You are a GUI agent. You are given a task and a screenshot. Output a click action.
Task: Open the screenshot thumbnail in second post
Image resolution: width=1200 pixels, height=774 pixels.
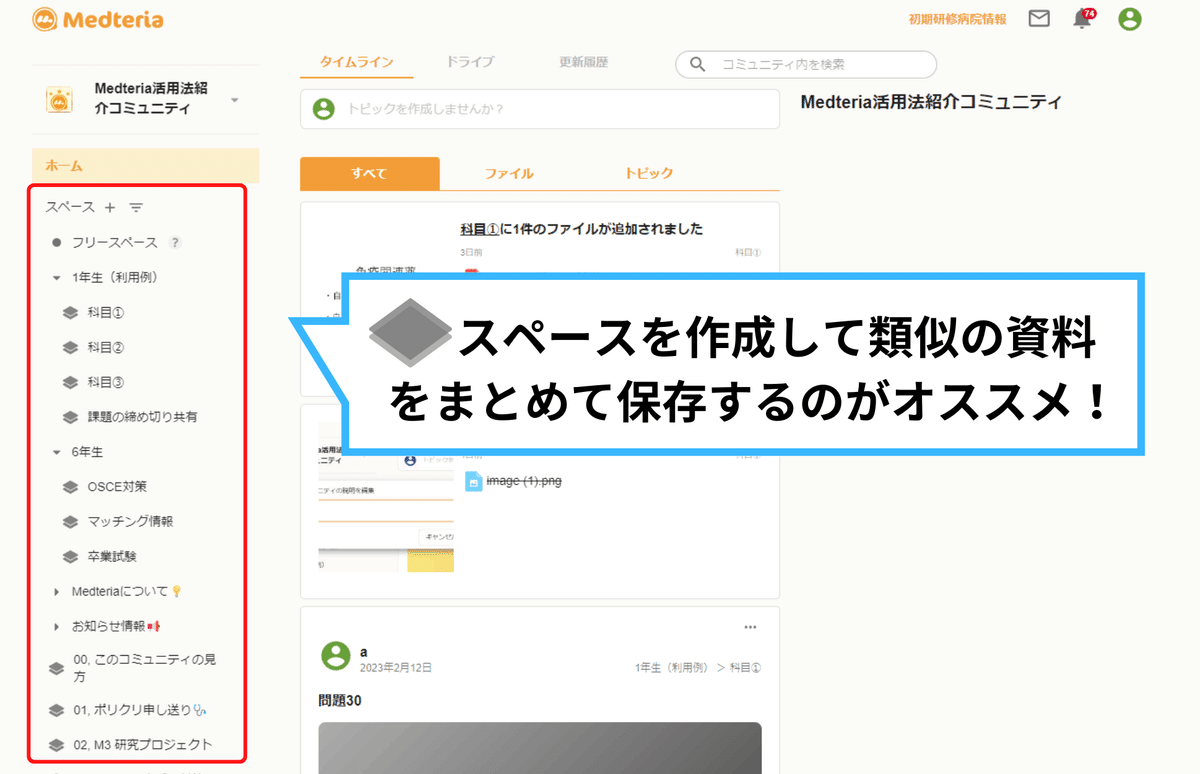[x=386, y=497]
